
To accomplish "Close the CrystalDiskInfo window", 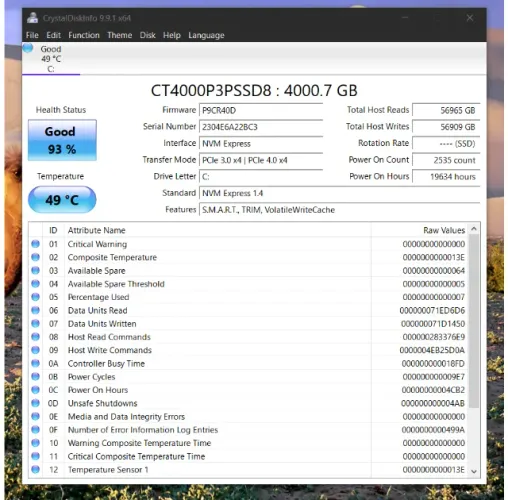I will [x=470, y=18].
